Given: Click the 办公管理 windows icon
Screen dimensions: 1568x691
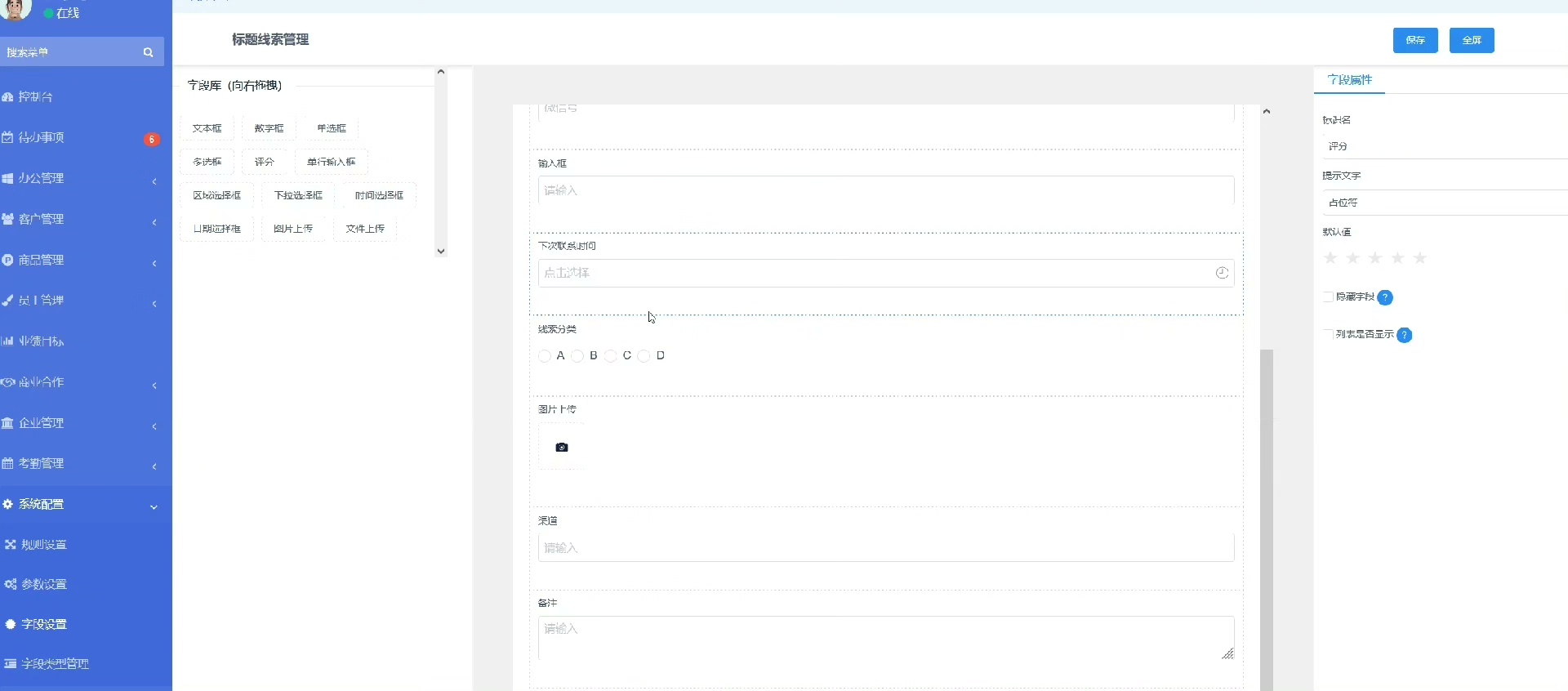Looking at the screenshot, I should (x=7, y=178).
